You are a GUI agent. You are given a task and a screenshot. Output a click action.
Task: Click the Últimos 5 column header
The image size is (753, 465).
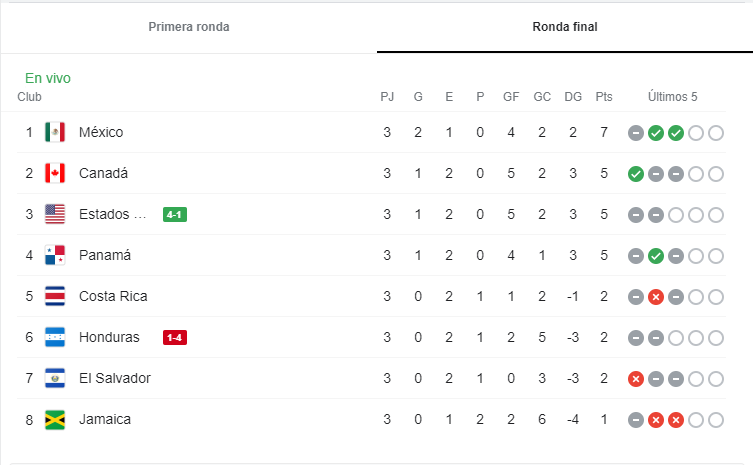tap(672, 97)
